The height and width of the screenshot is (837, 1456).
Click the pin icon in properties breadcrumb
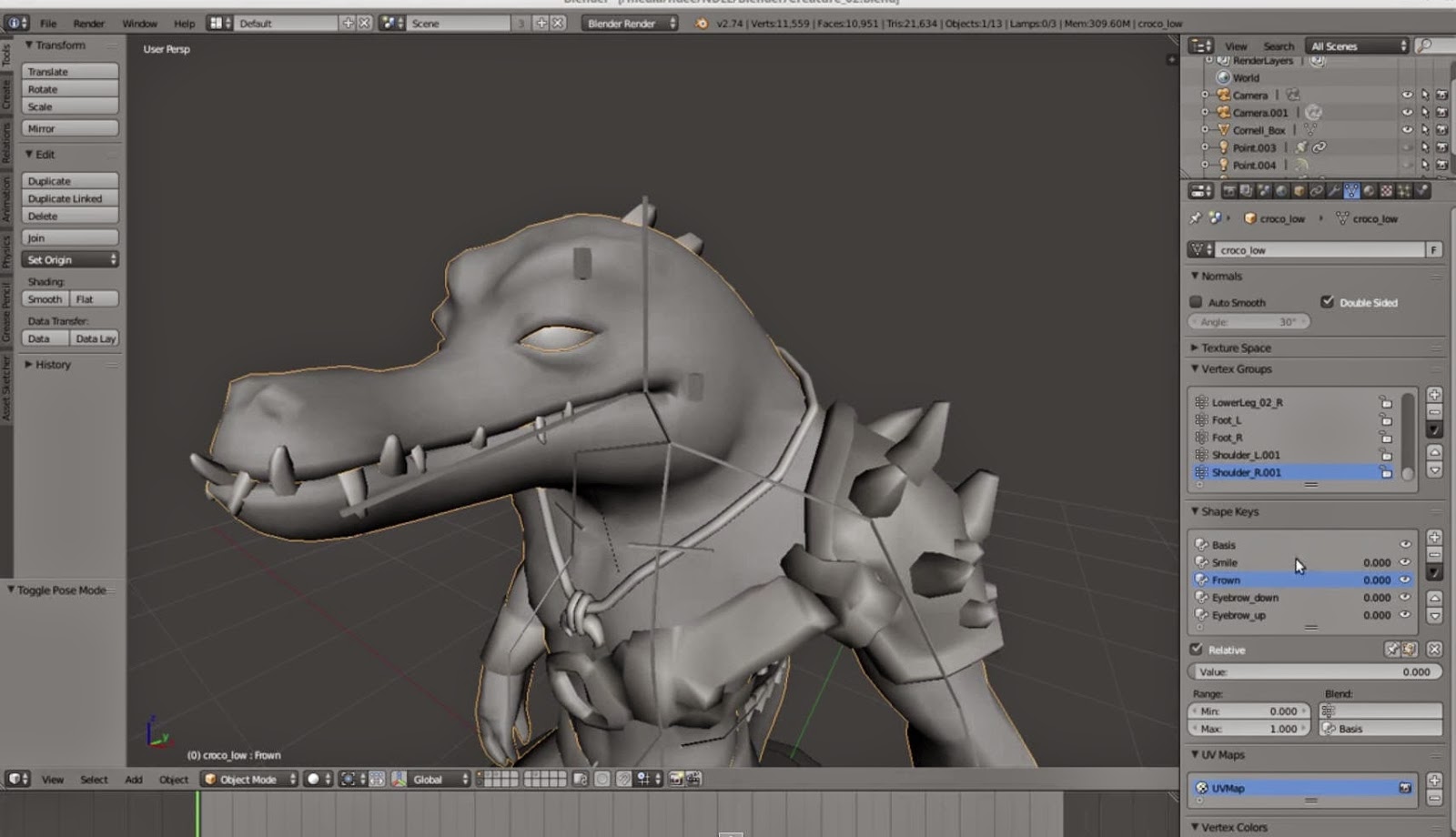(1196, 218)
